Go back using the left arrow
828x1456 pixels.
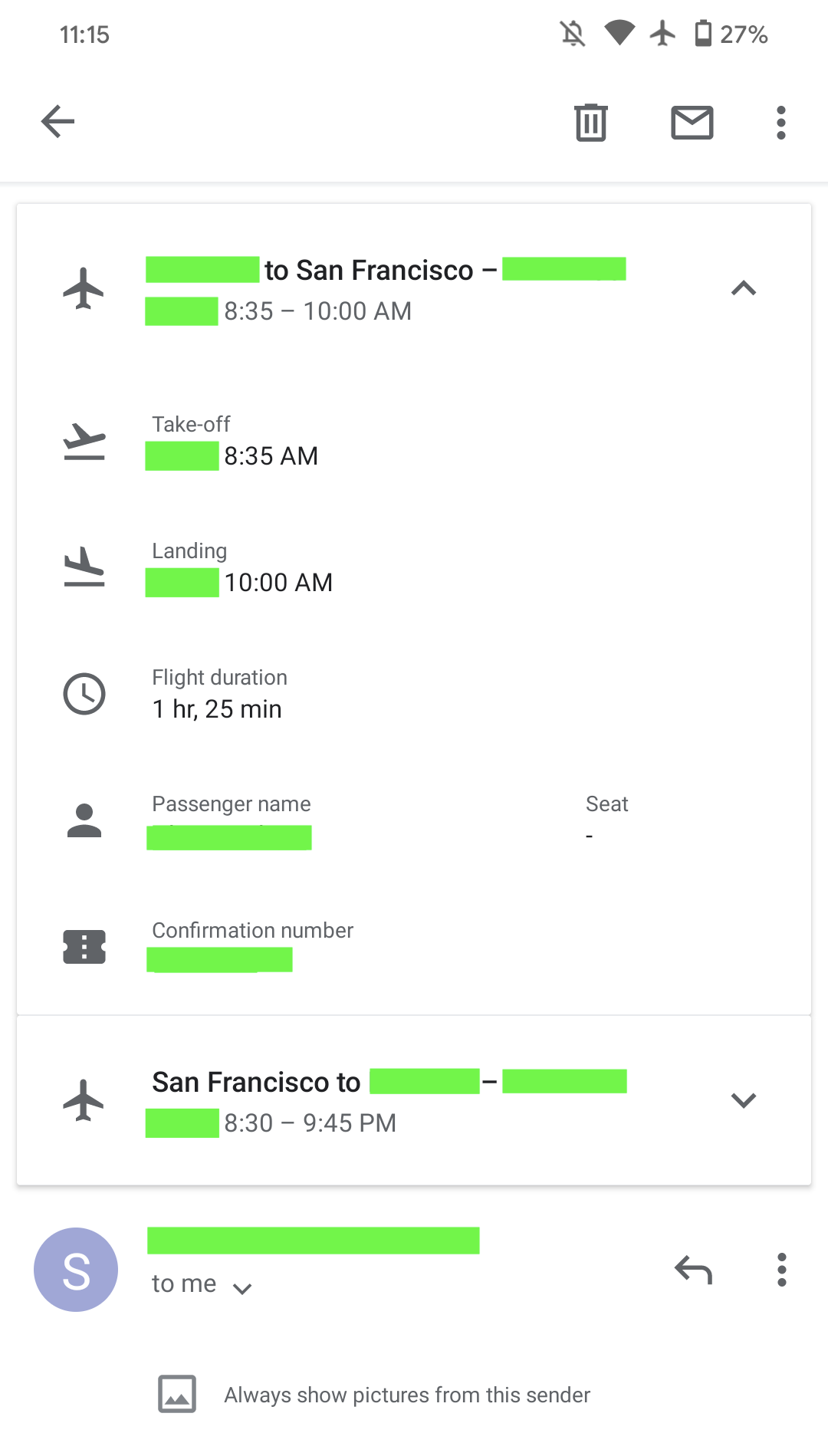pos(58,122)
